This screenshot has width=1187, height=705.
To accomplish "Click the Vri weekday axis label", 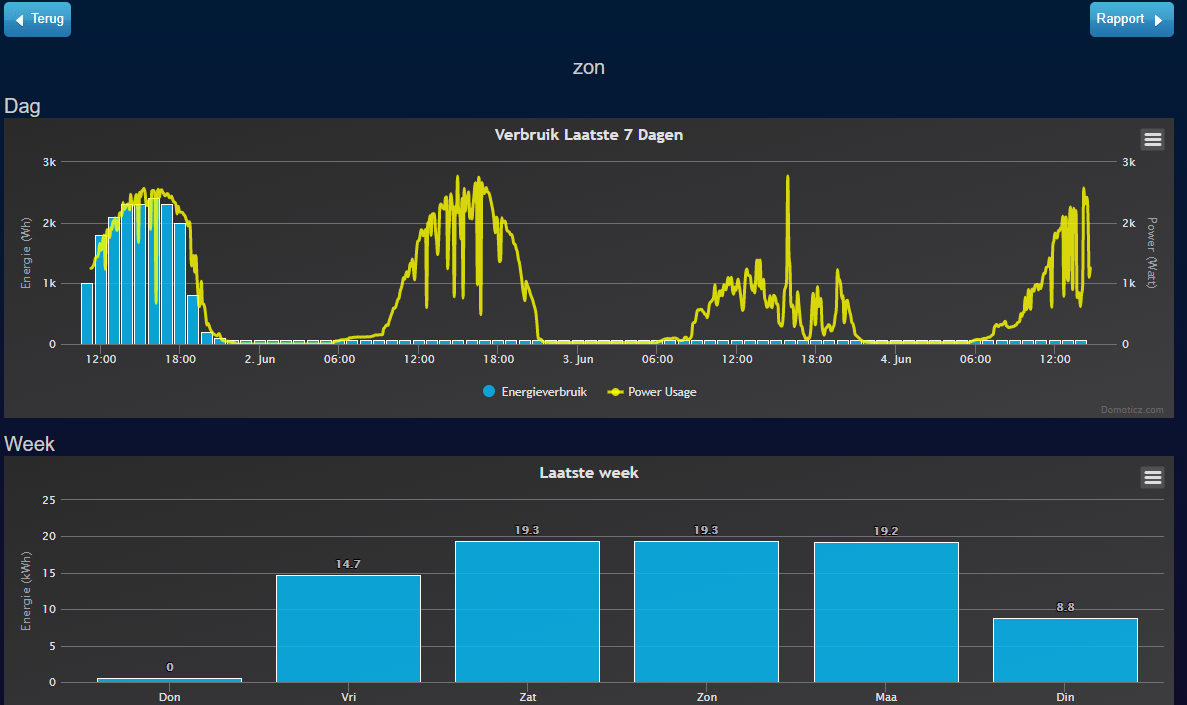I will pyautogui.click(x=348, y=697).
